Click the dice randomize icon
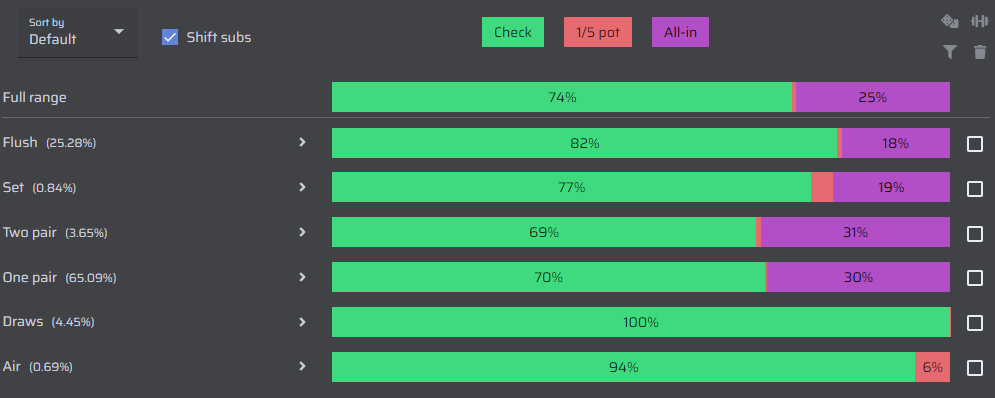 point(949,22)
